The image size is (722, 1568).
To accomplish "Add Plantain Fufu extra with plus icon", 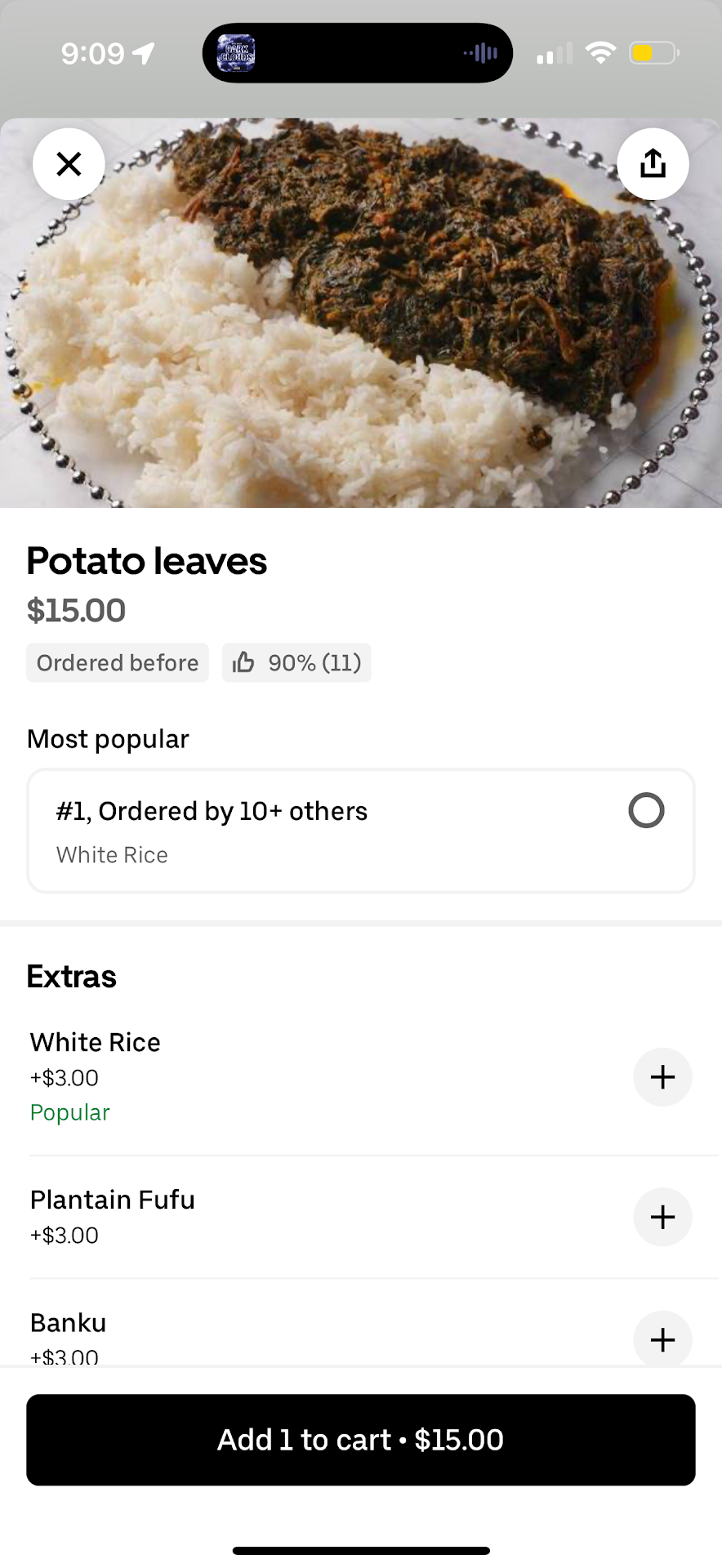I will [662, 1217].
